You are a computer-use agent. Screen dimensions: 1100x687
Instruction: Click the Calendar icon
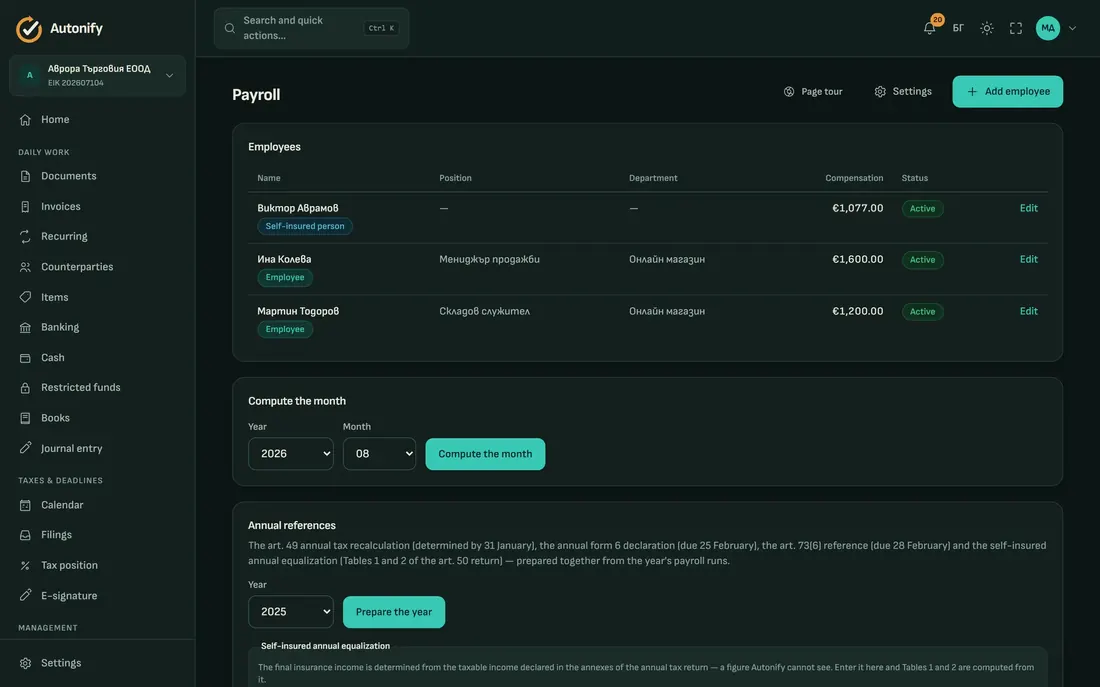tap(25, 505)
